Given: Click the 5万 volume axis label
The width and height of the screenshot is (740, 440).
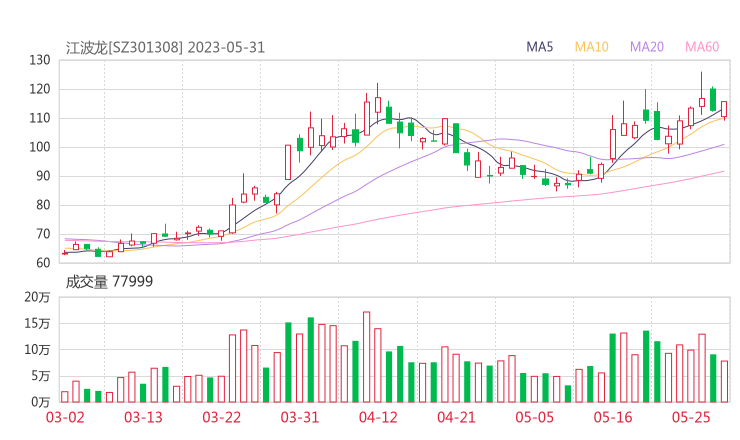Looking at the screenshot, I should tap(41, 376).
